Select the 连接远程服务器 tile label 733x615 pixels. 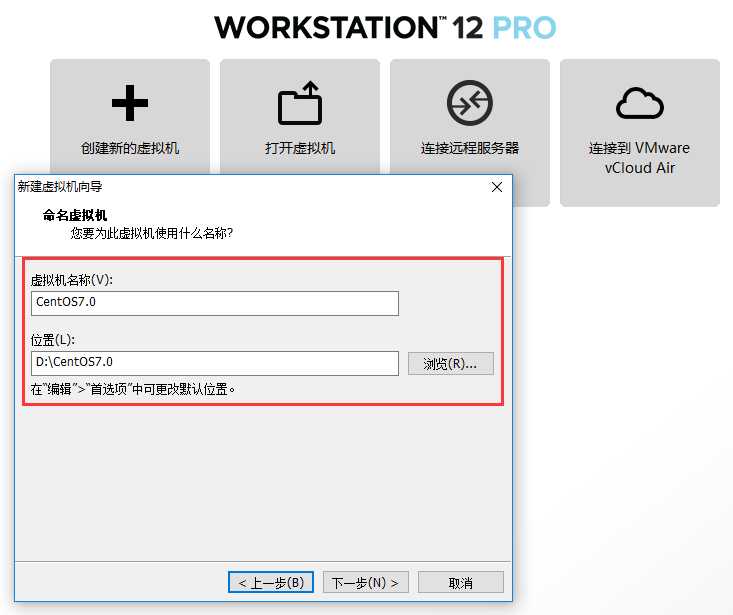pos(470,148)
